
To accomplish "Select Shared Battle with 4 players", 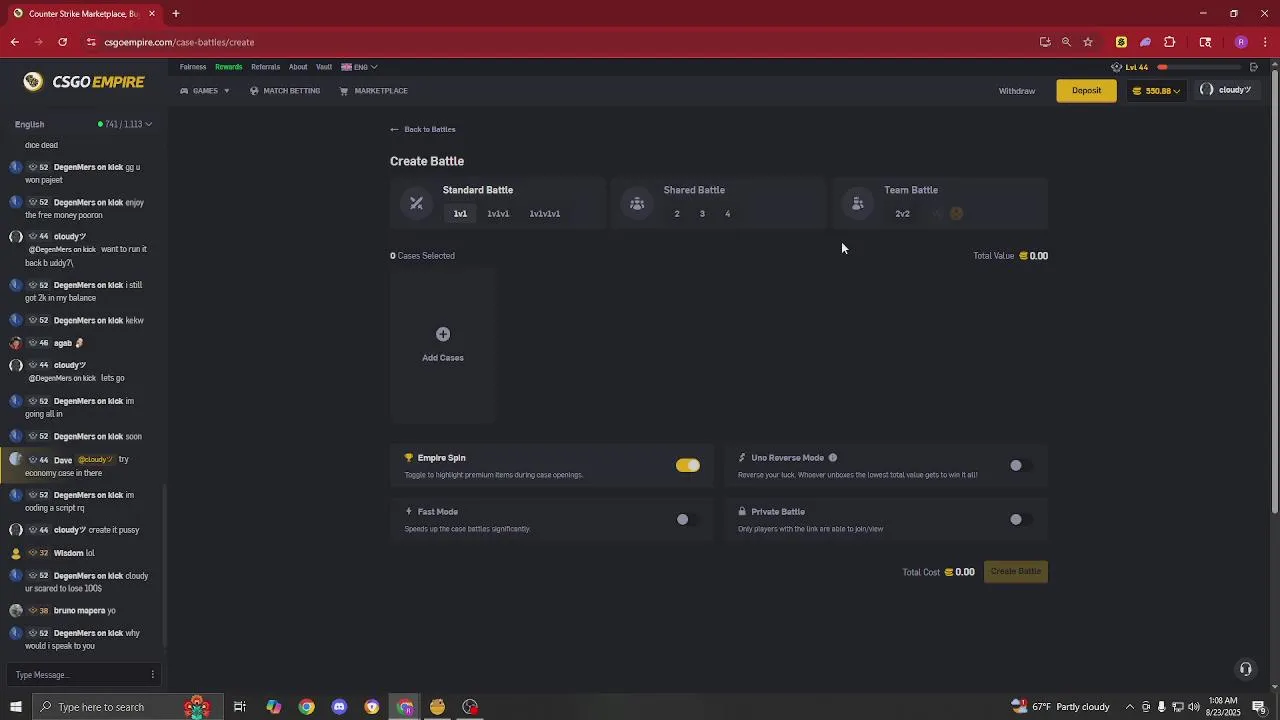I will click(727, 214).
